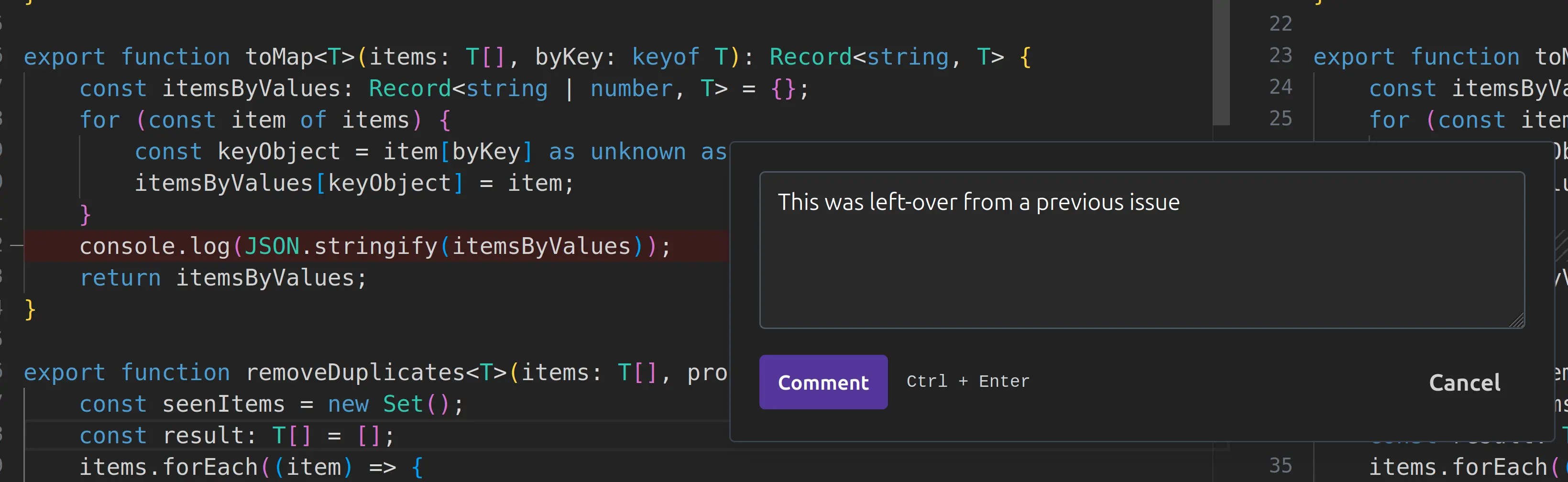Image resolution: width=1568 pixels, height=482 pixels.
Task: Click 'itemsByValues[keyObject] = item;' line
Action: point(354,183)
